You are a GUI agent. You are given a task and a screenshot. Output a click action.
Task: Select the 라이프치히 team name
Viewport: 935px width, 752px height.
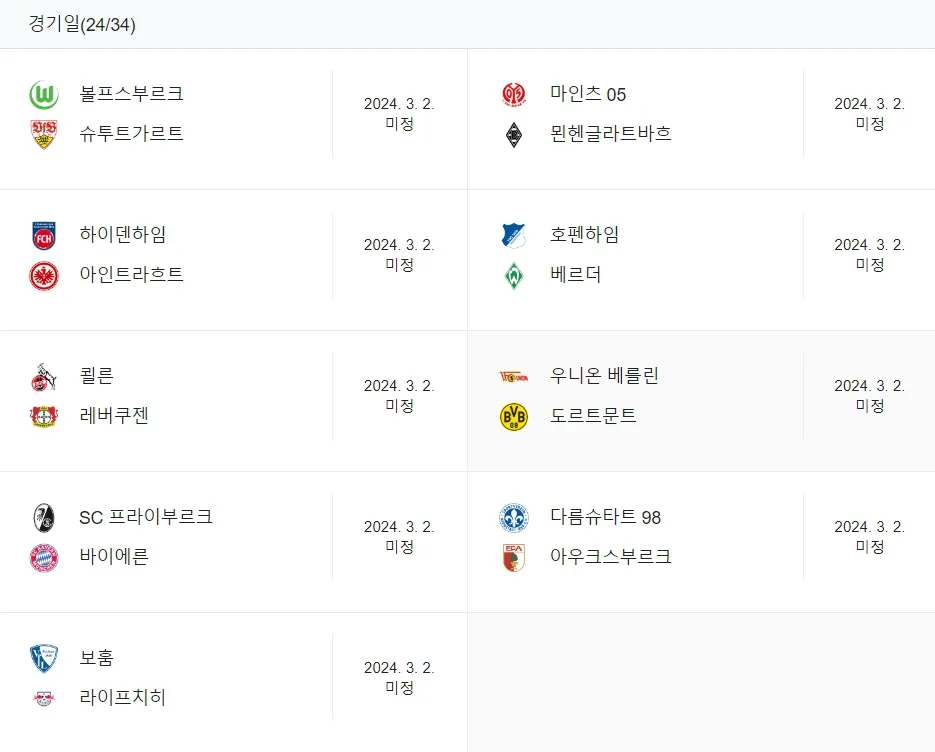(x=122, y=697)
